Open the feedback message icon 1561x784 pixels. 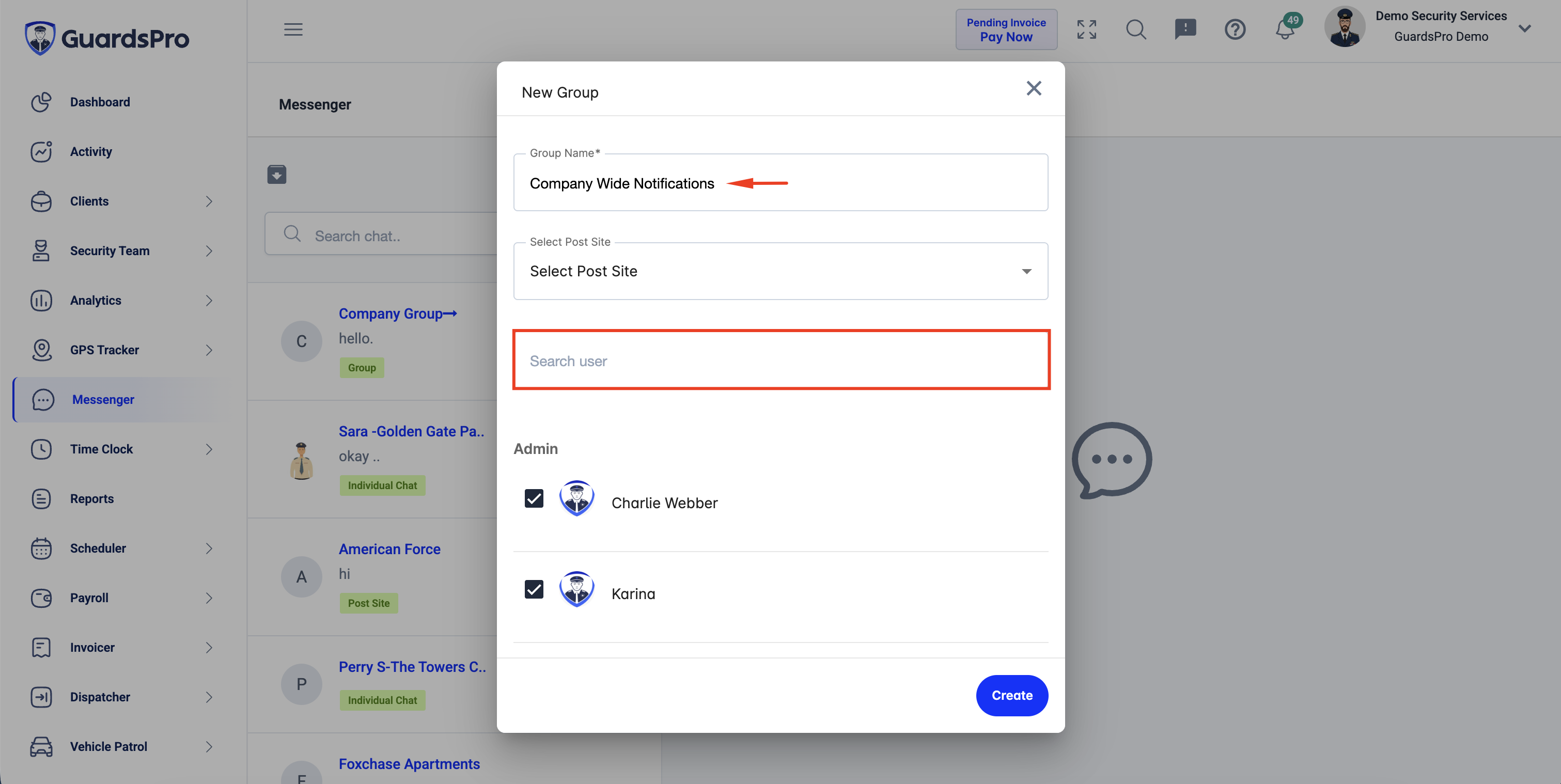click(1185, 29)
